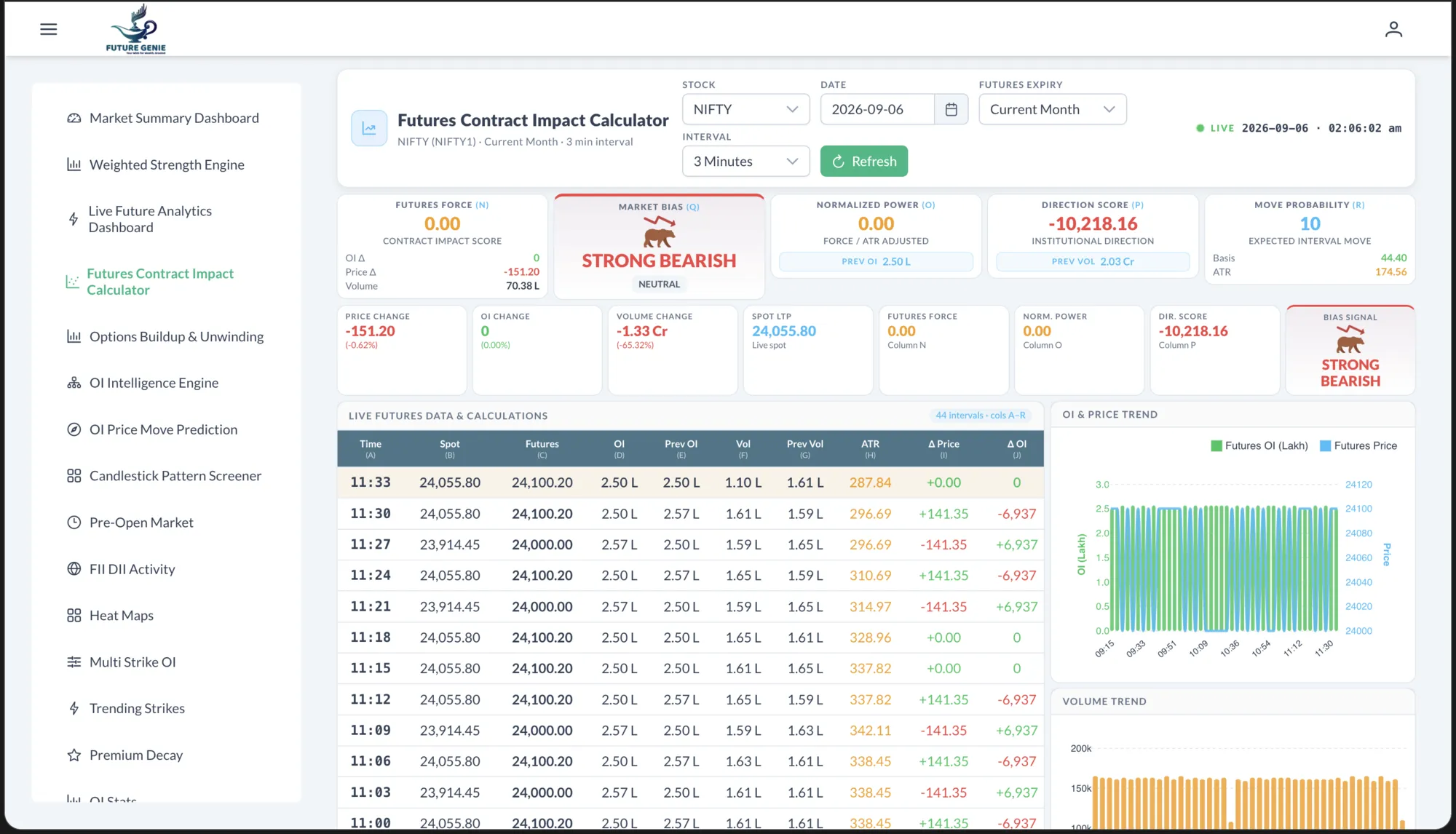Click the calculator header chart icon
Screen dimensions: 1456x834
[x=369, y=128]
